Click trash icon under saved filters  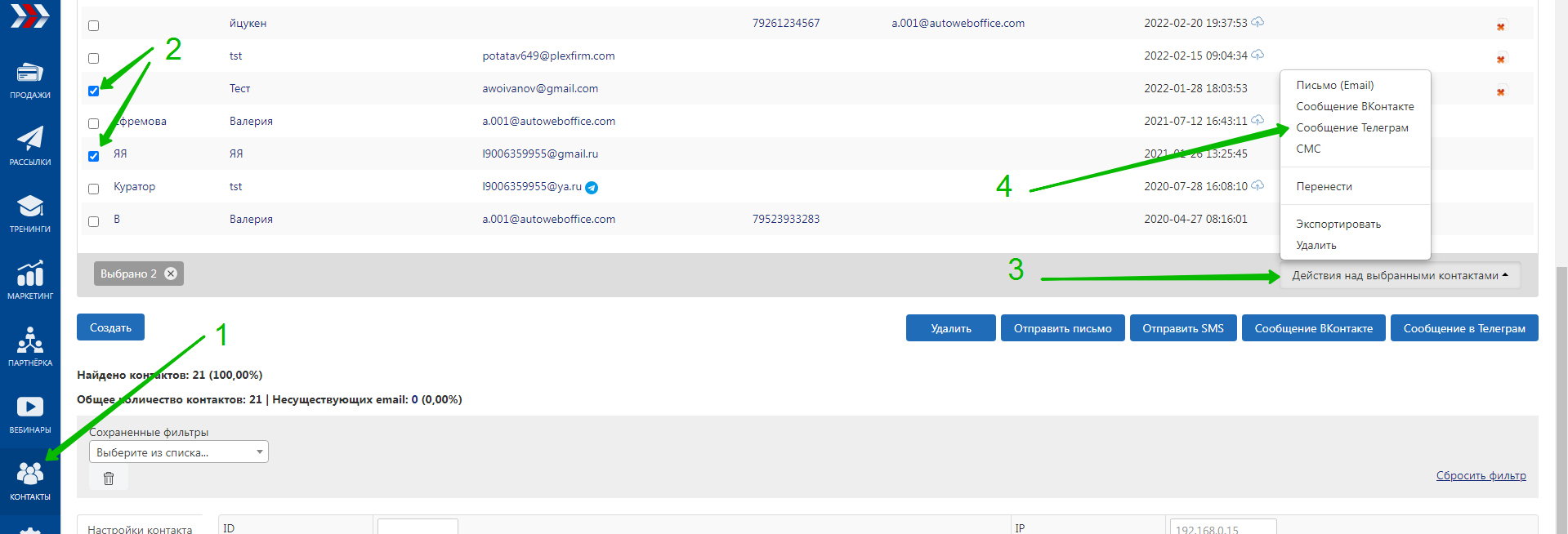point(109,478)
